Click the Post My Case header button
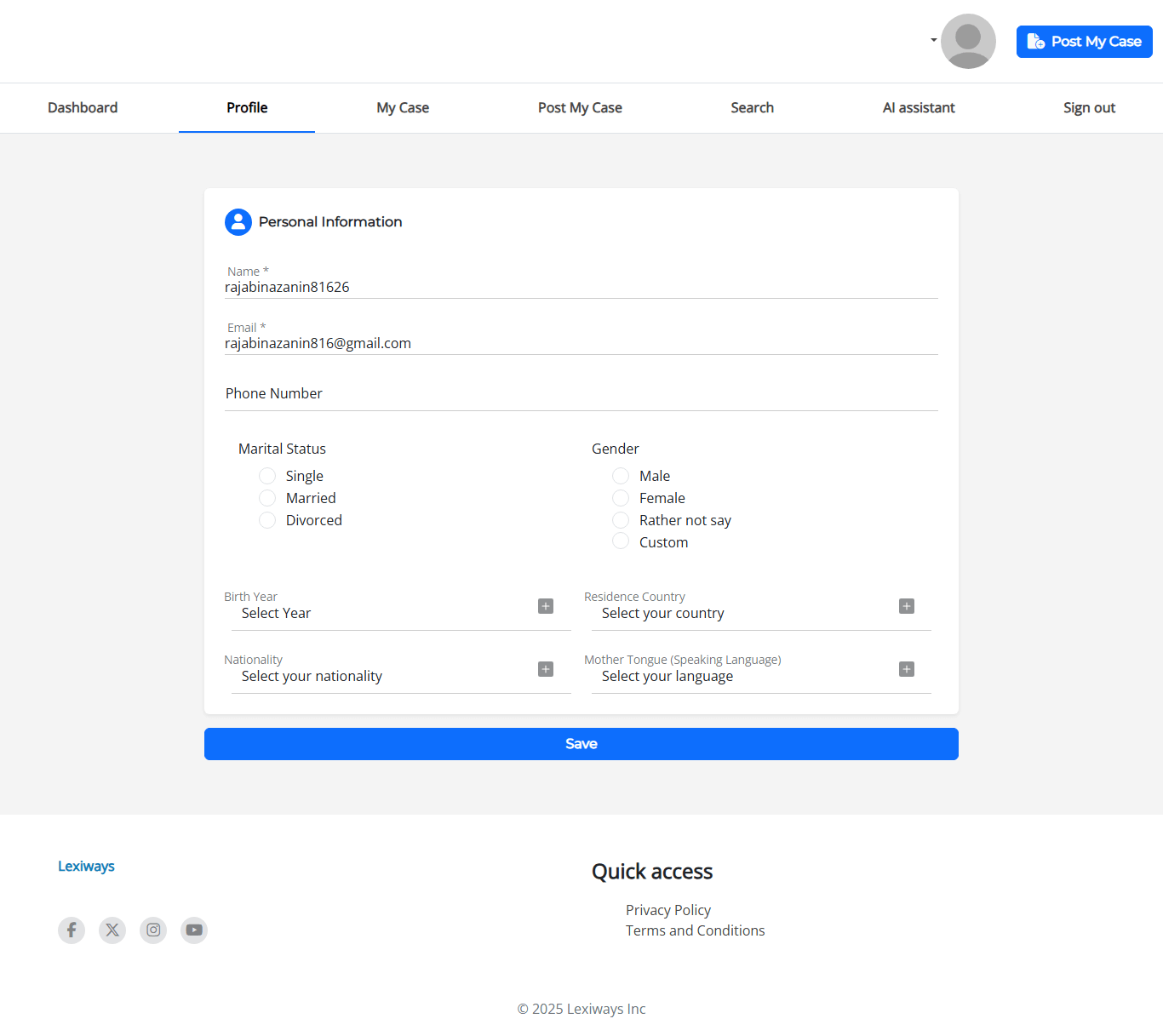Viewport: 1163px width, 1036px height. 1084,42
